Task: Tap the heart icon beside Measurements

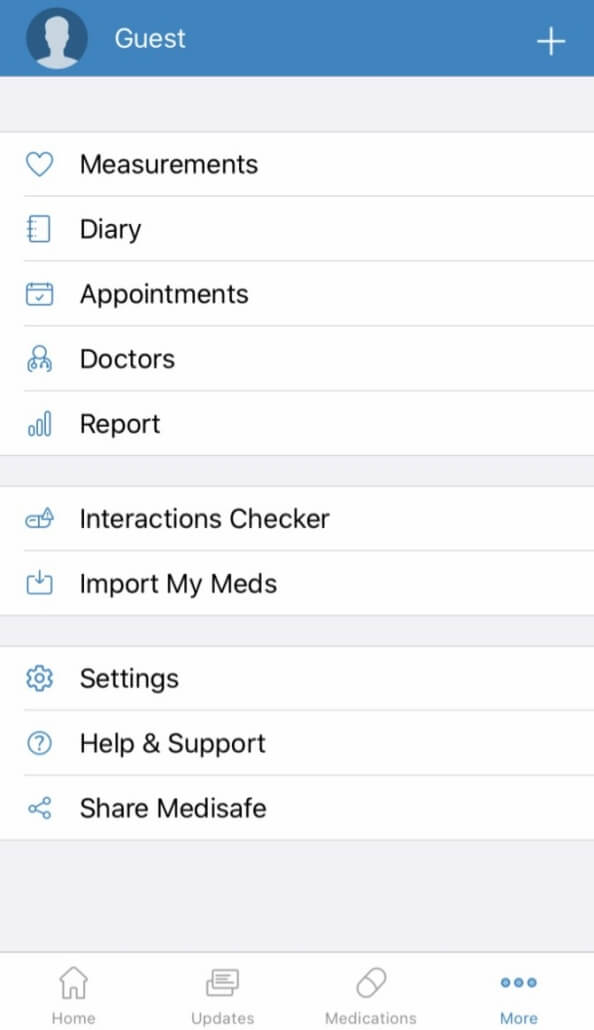Action: pyautogui.click(x=39, y=164)
